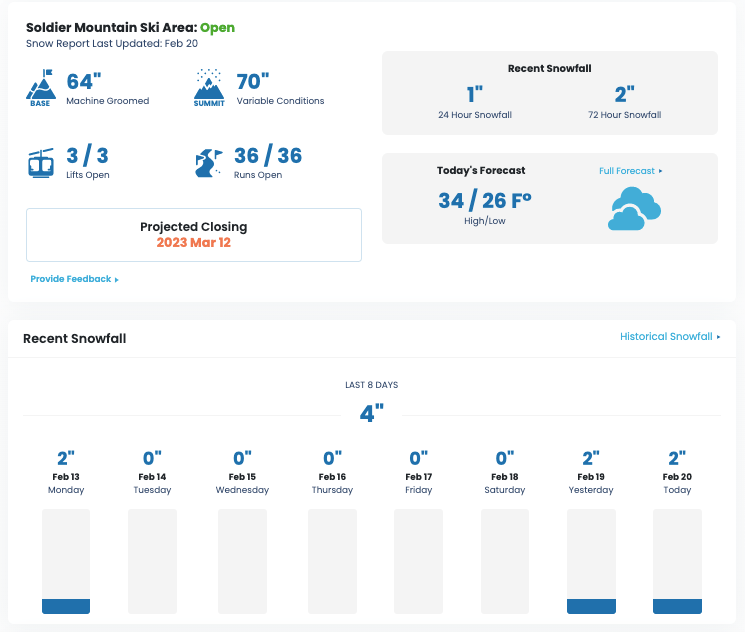Click the "Feb 16" Thursday date label
The height and width of the screenshot is (632, 745).
tap(332, 477)
